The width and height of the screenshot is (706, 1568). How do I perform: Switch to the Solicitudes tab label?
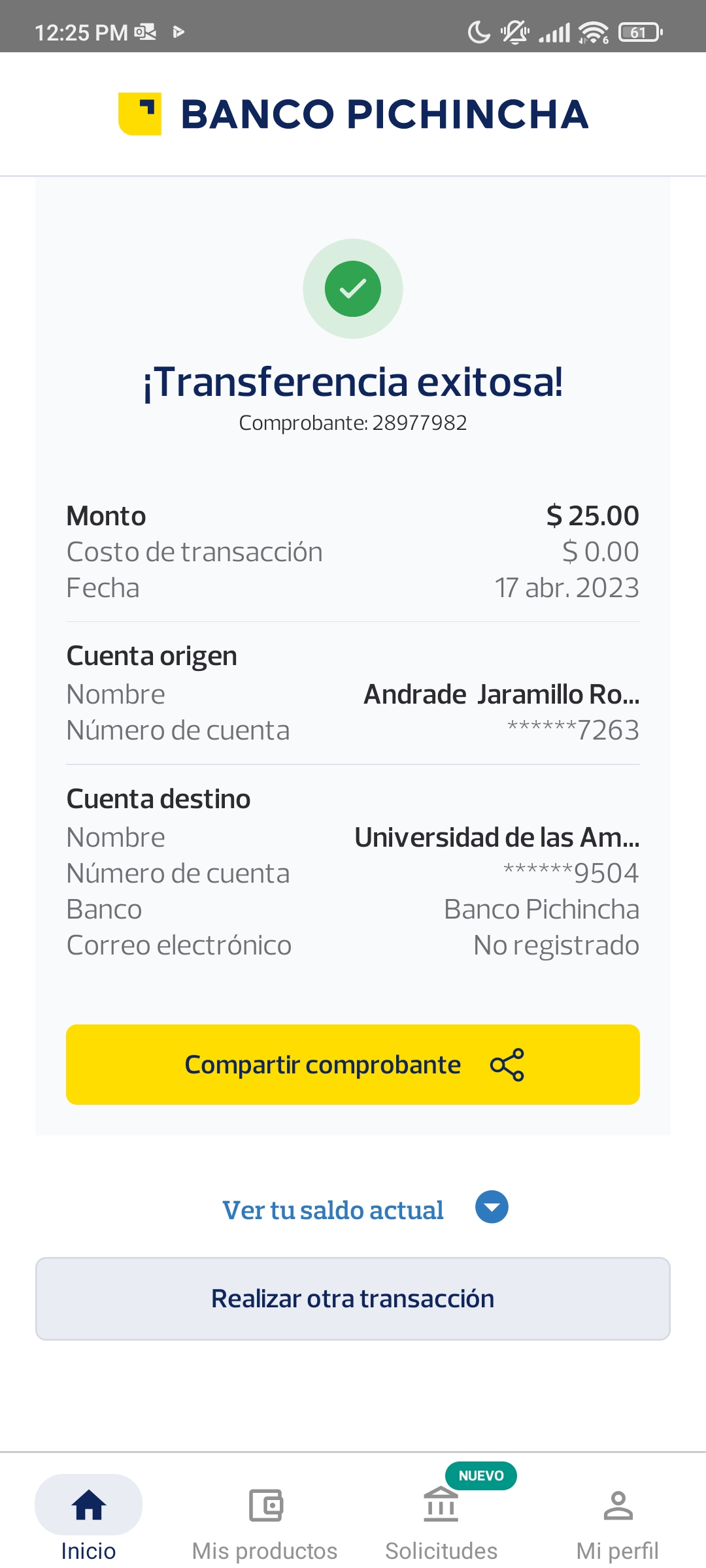tap(441, 1551)
